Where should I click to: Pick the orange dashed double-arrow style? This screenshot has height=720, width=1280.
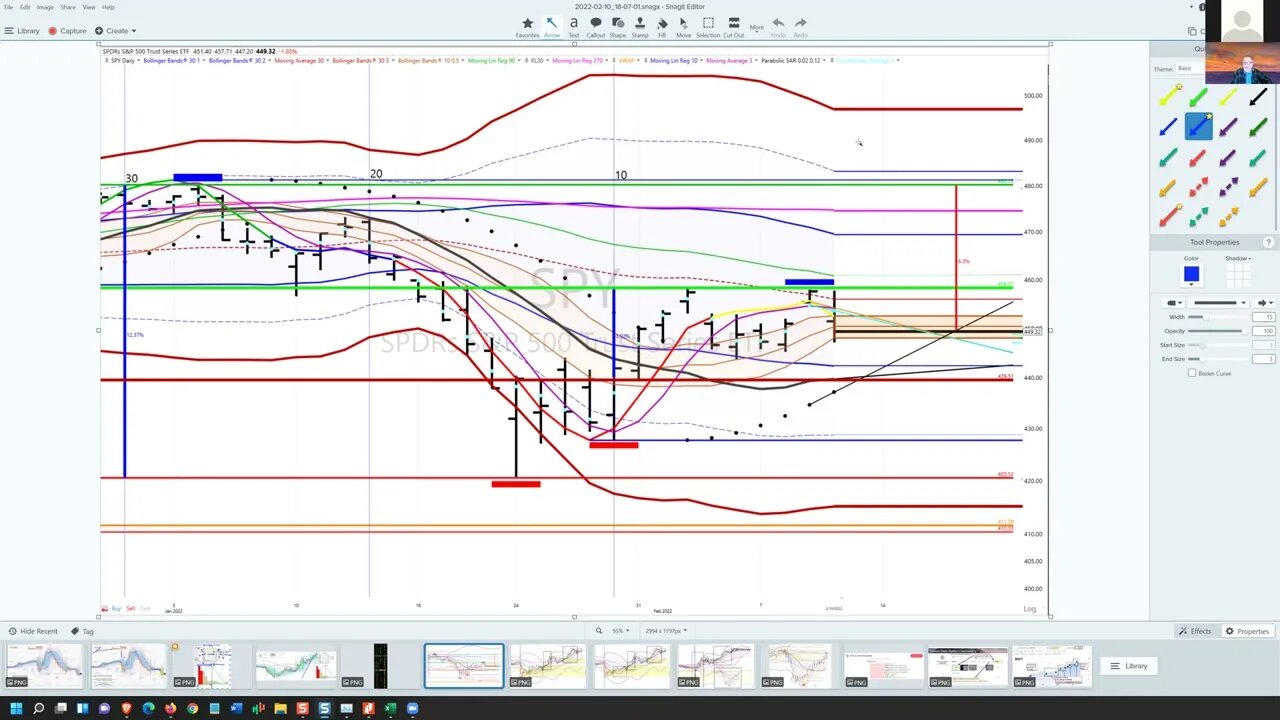1228,217
